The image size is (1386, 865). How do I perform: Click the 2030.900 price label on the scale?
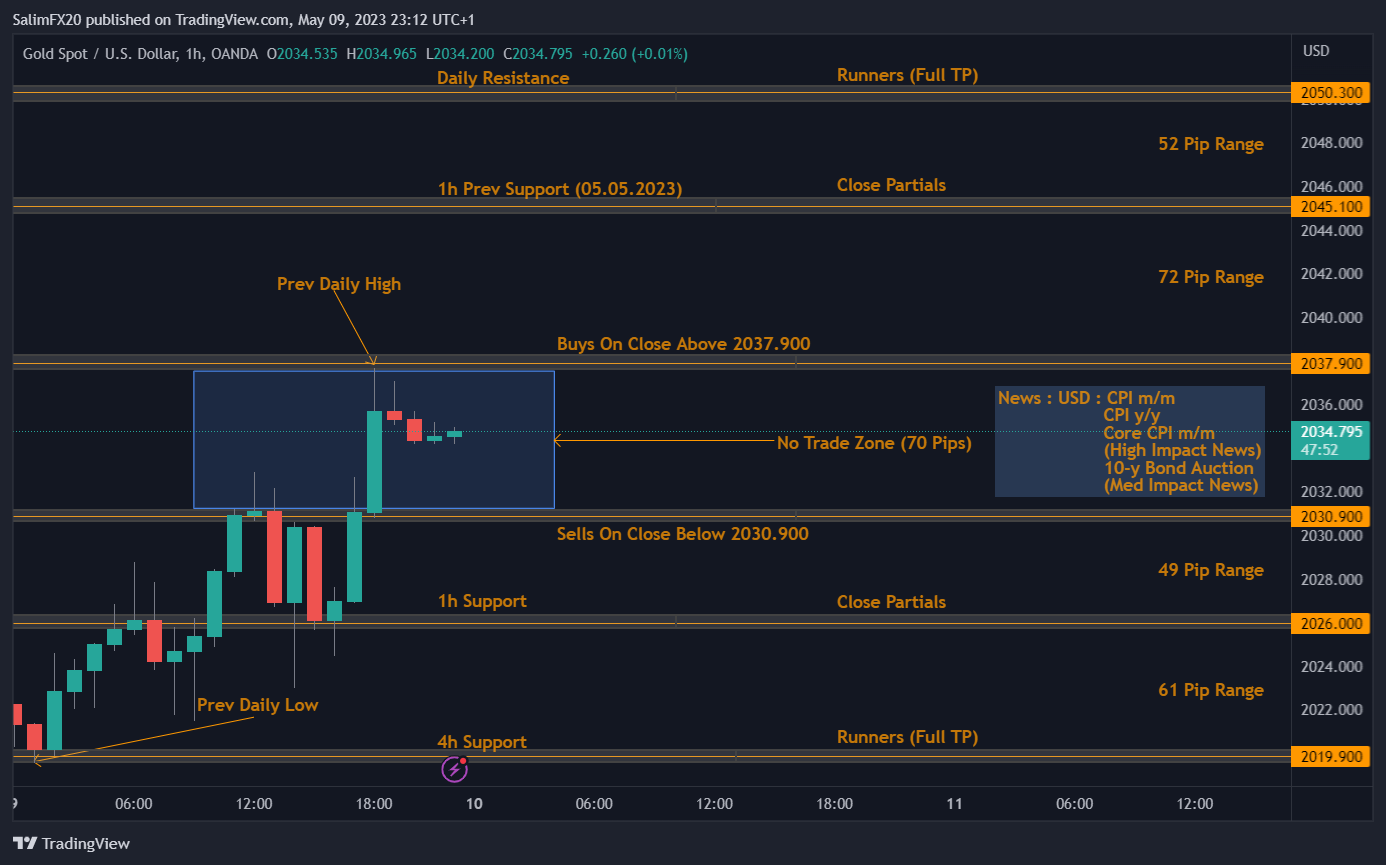click(1330, 516)
